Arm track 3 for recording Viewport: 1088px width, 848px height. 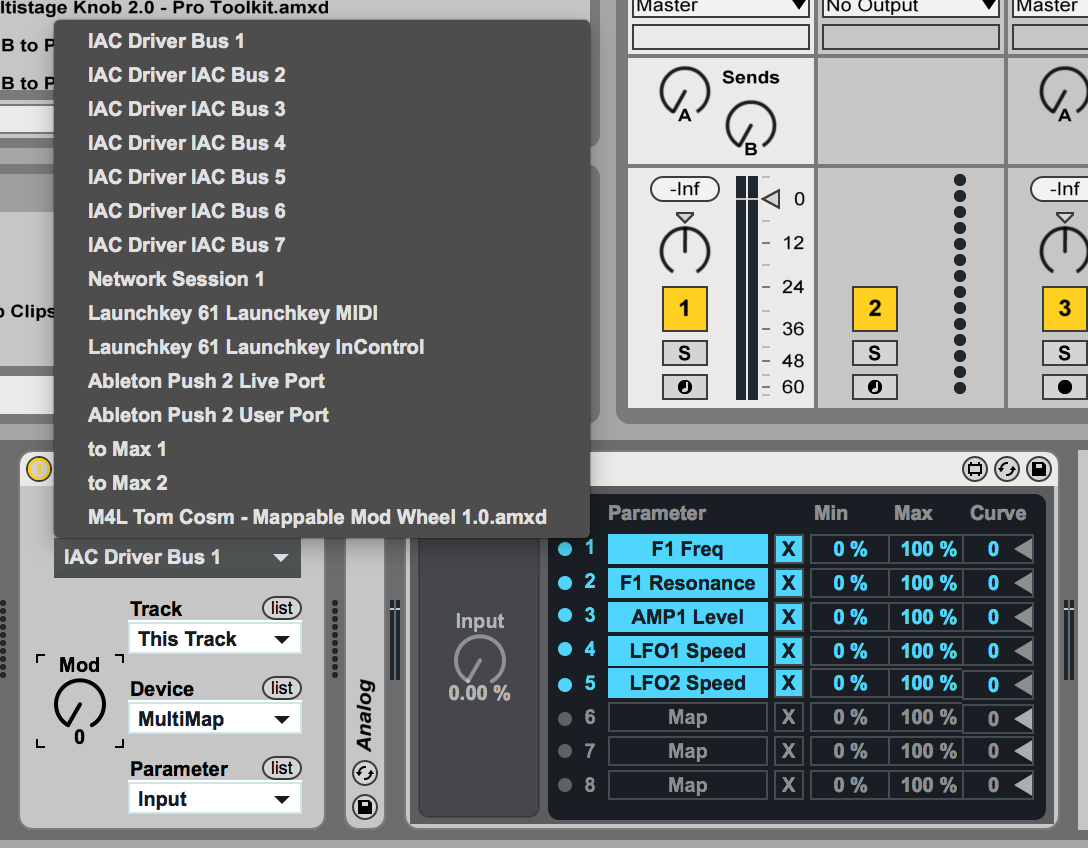pos(1064,387)
